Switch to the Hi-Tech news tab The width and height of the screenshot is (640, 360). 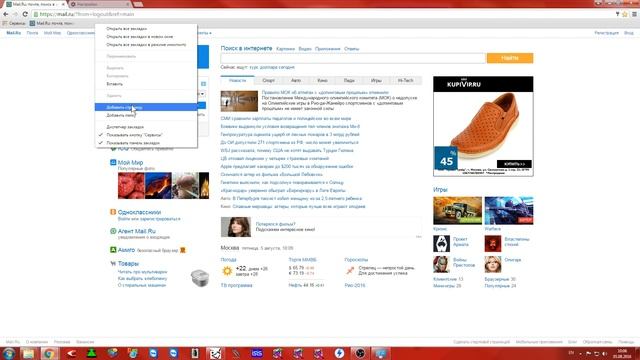406,80
